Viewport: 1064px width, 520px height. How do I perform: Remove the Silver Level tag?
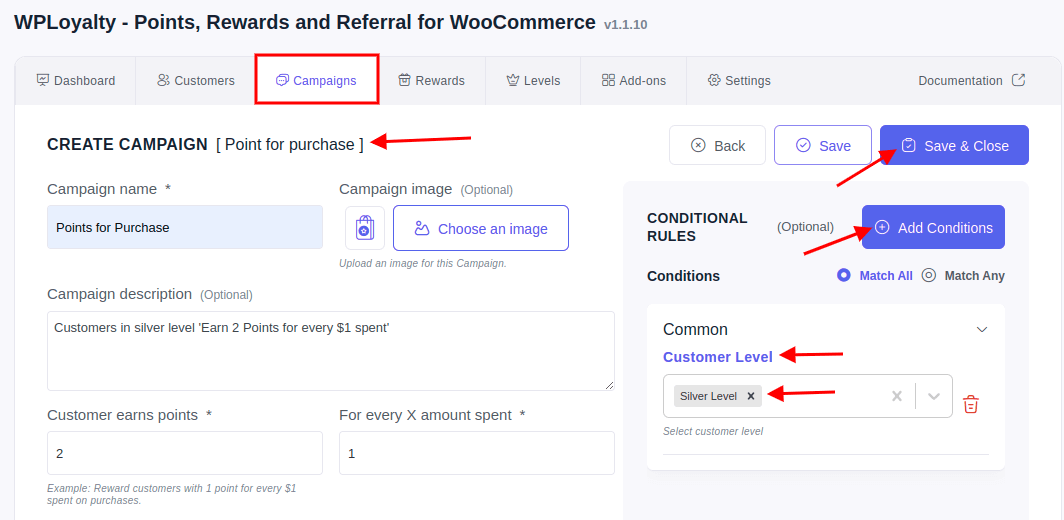(750, 396)
